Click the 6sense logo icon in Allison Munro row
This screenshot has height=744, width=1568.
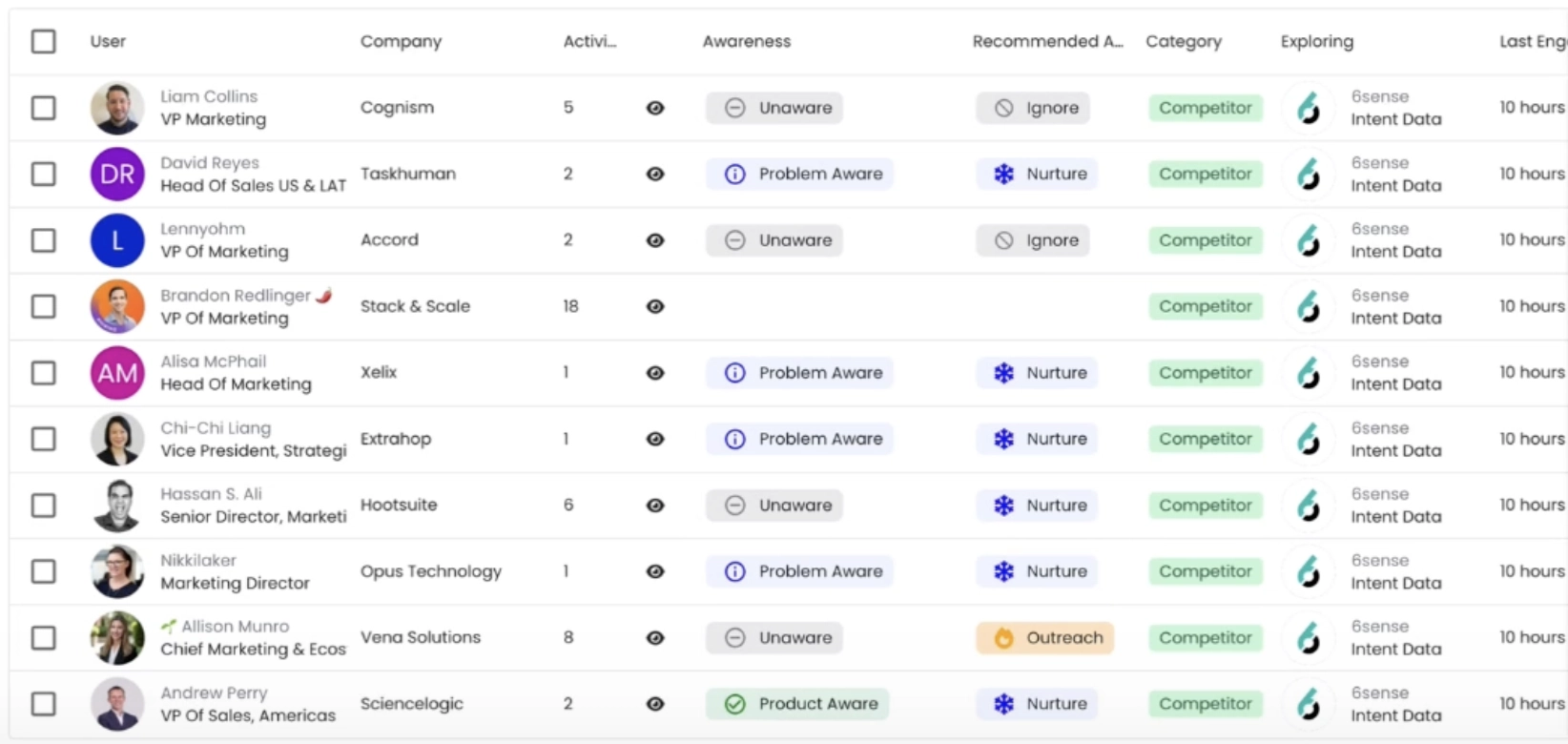click(x=1309, y=637)
